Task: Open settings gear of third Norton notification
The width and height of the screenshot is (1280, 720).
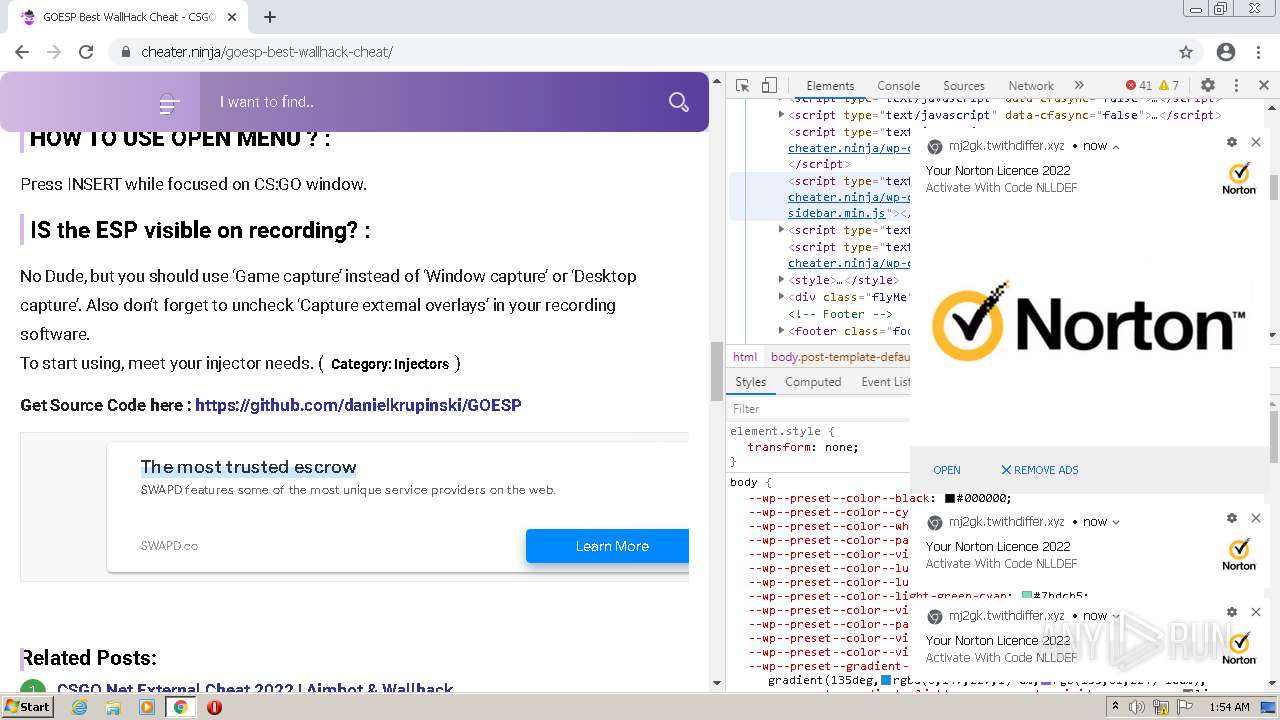Action: 1232,612
